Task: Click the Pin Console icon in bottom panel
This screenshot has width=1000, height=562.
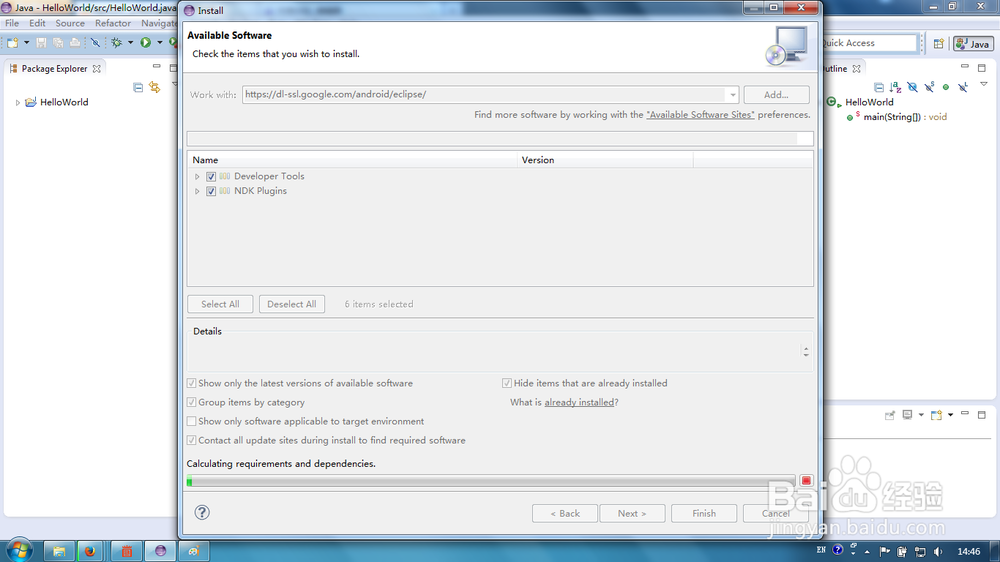Action: (x=890, y=415)
